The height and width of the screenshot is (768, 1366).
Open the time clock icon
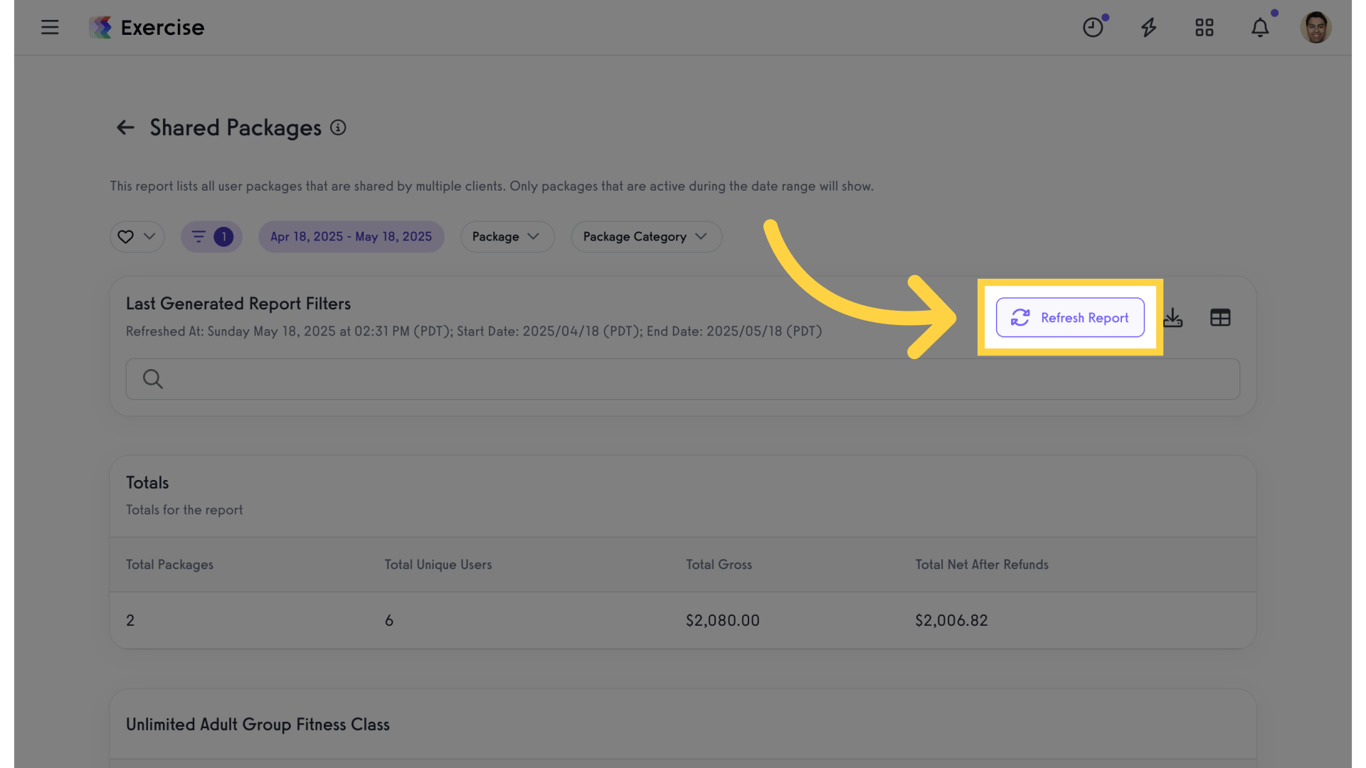tap(1093, 28)
